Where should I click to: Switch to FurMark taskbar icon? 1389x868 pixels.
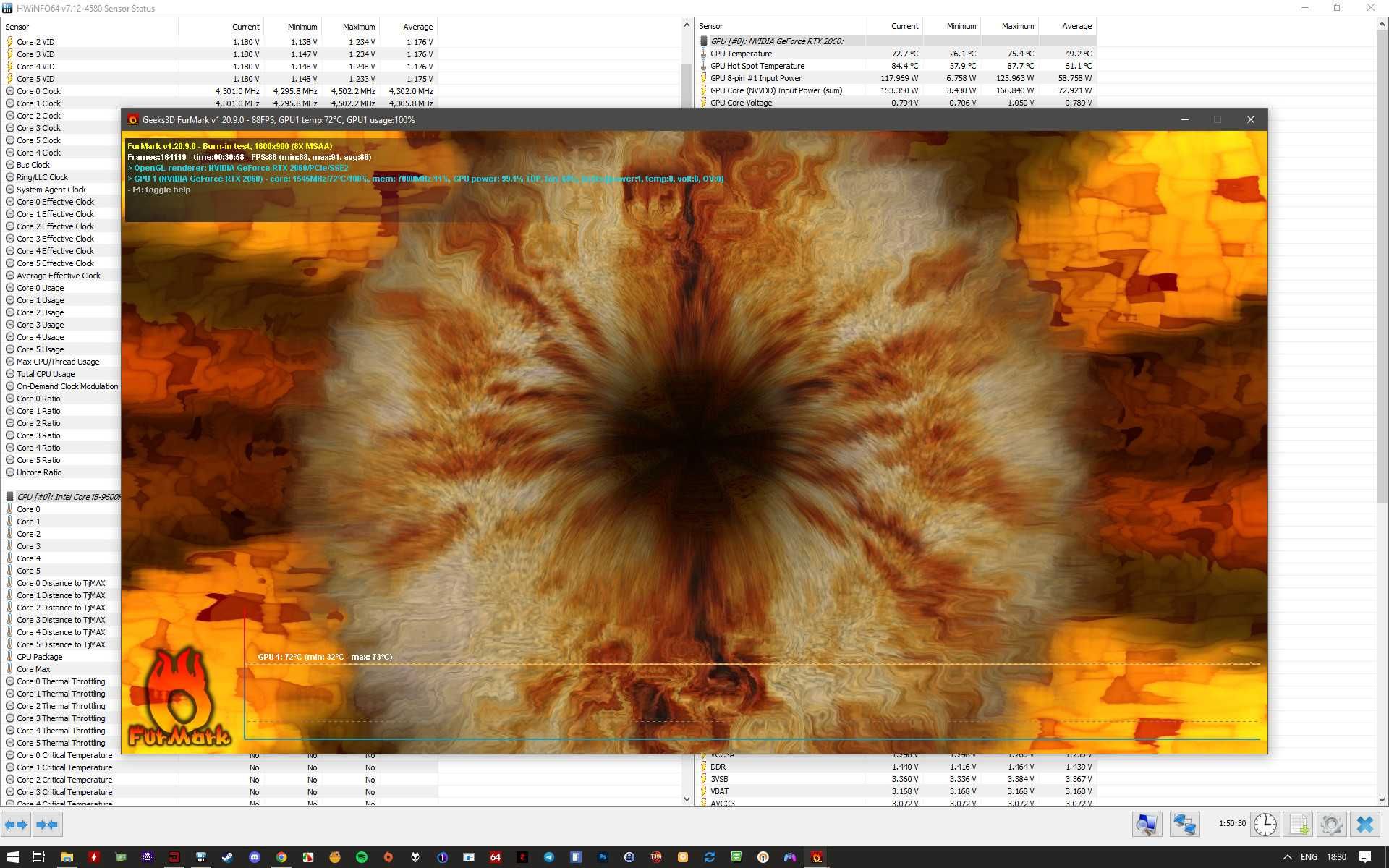[x=817, y=857]
